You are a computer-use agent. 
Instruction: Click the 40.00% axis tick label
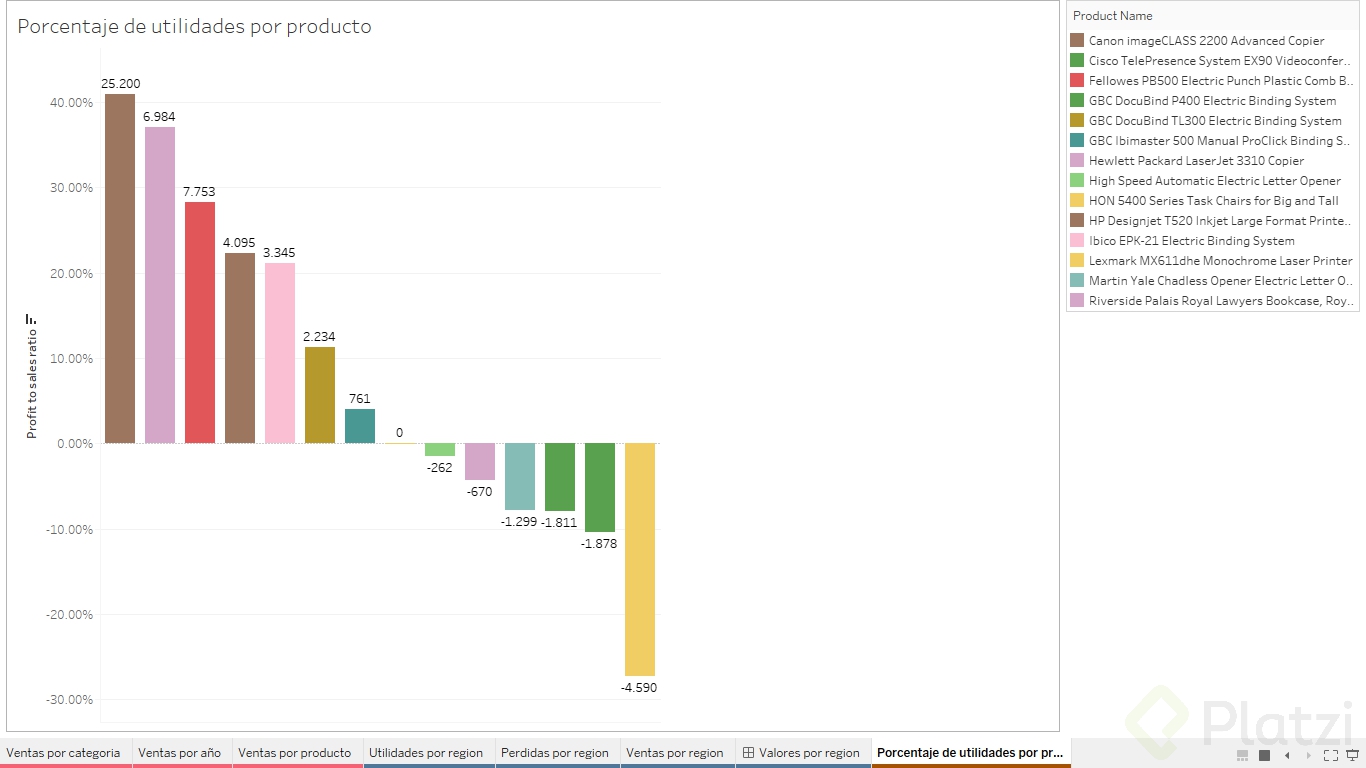(70, 102)
